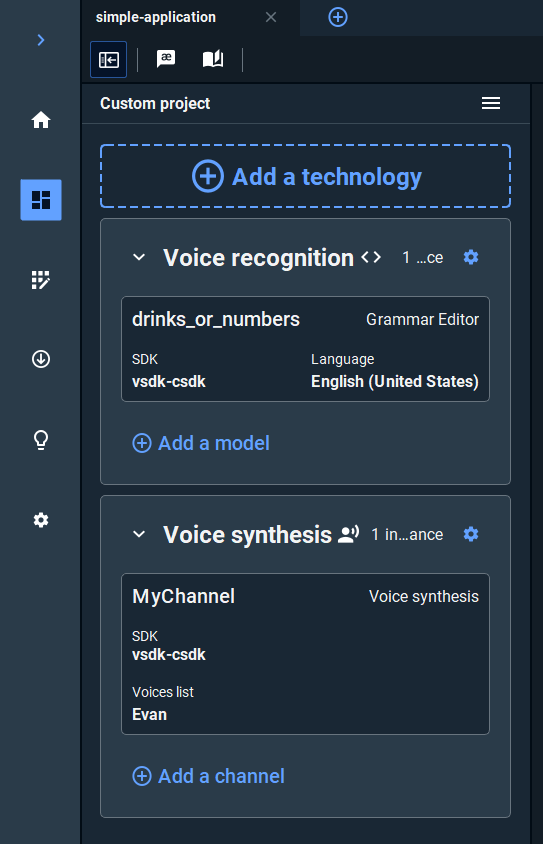
Task: Open the downloads icon in sidebar
Action: coord(41,359)
